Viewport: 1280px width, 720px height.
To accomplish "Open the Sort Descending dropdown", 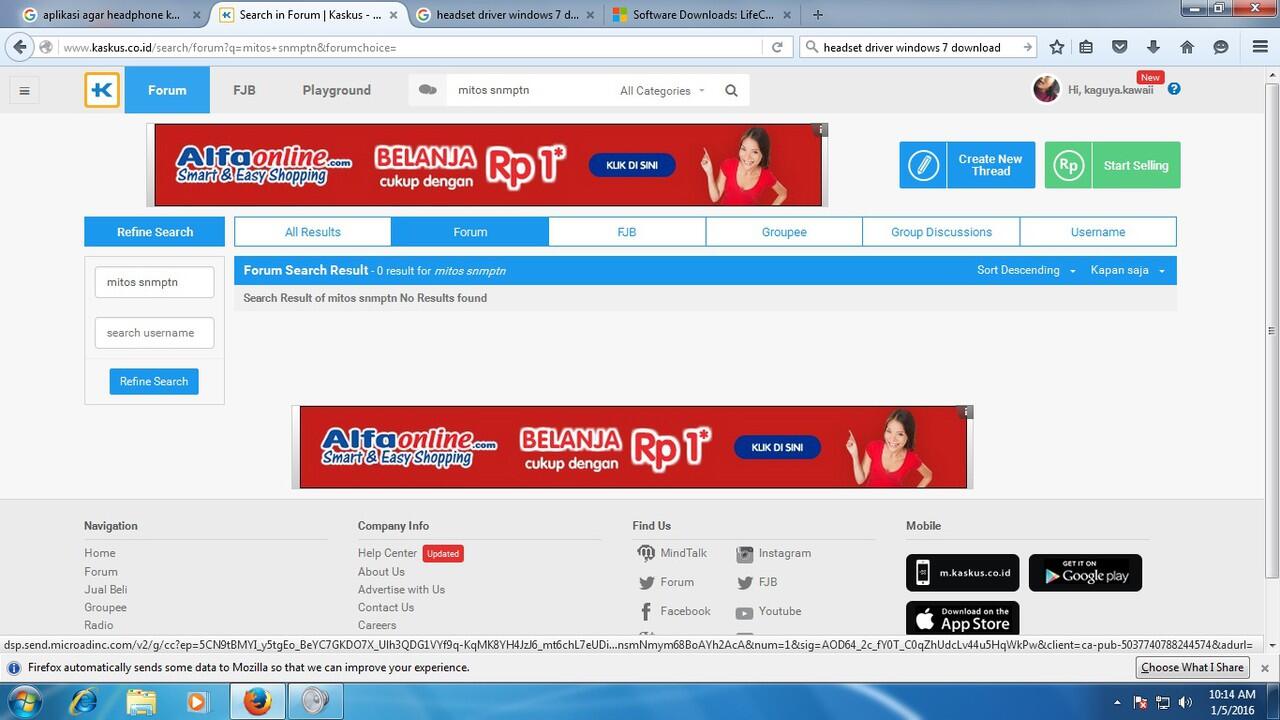I will [x=1026, y=270].
